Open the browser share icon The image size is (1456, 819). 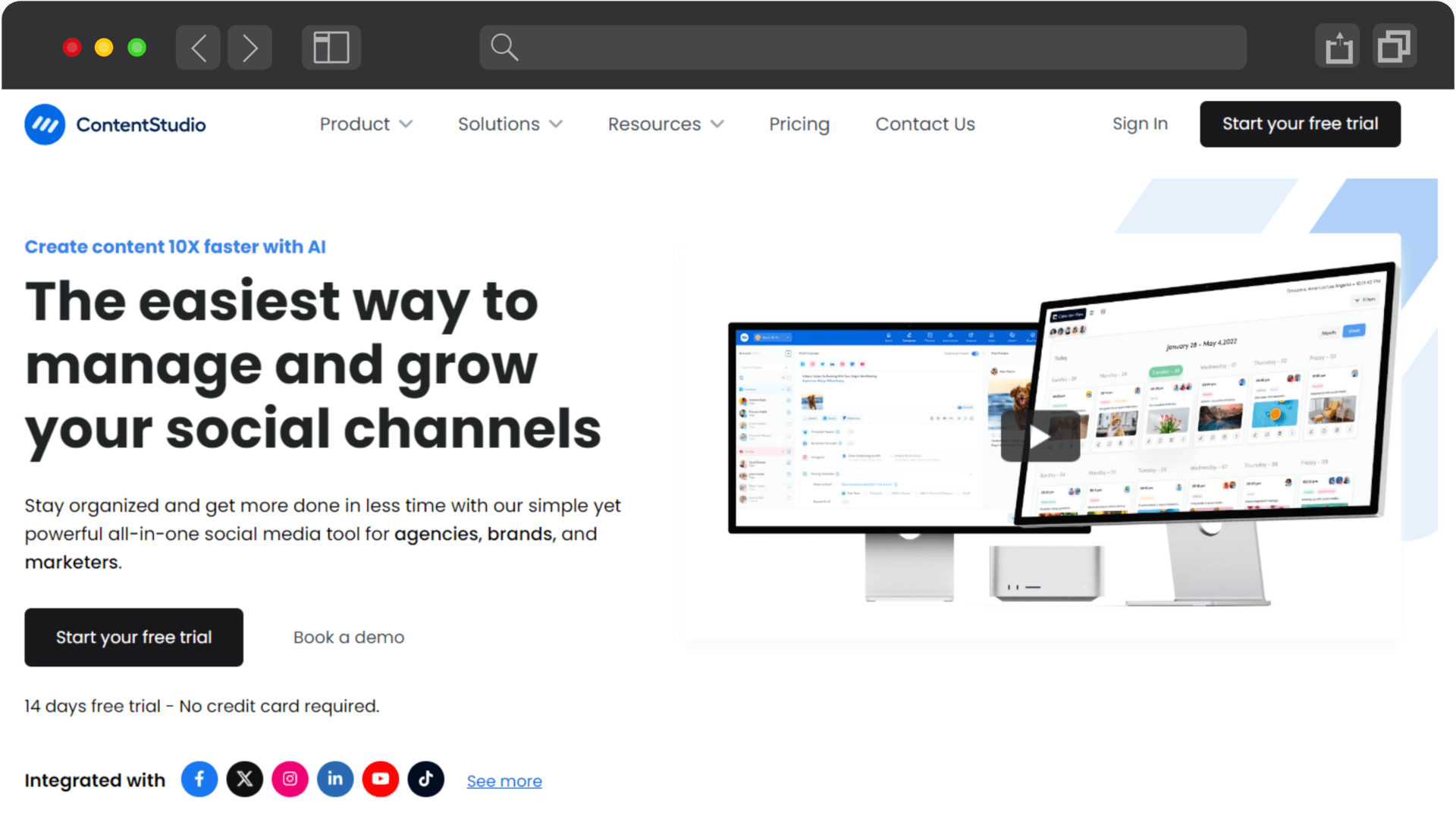coord(1338,47)
